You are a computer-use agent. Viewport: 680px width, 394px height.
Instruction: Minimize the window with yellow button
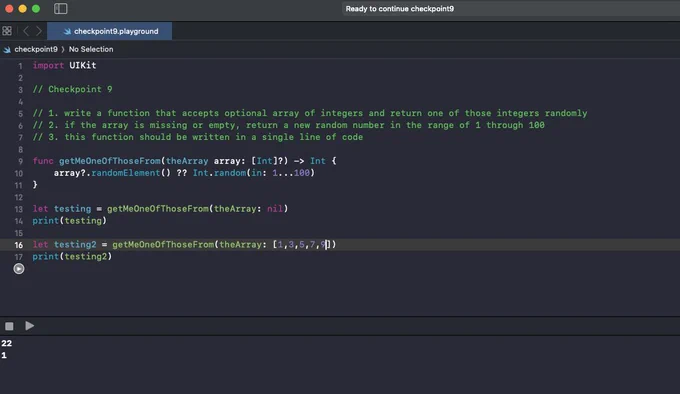[23, 8]
